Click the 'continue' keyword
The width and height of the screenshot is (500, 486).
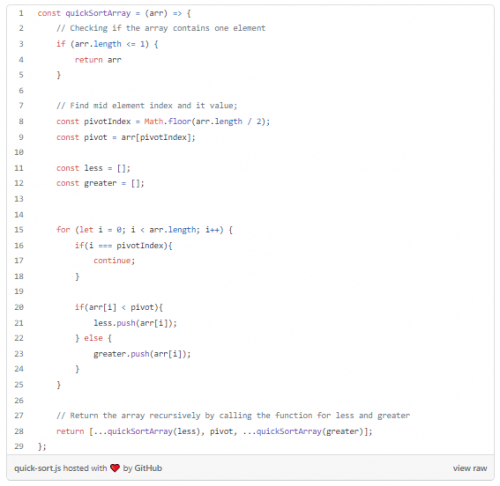112,261
